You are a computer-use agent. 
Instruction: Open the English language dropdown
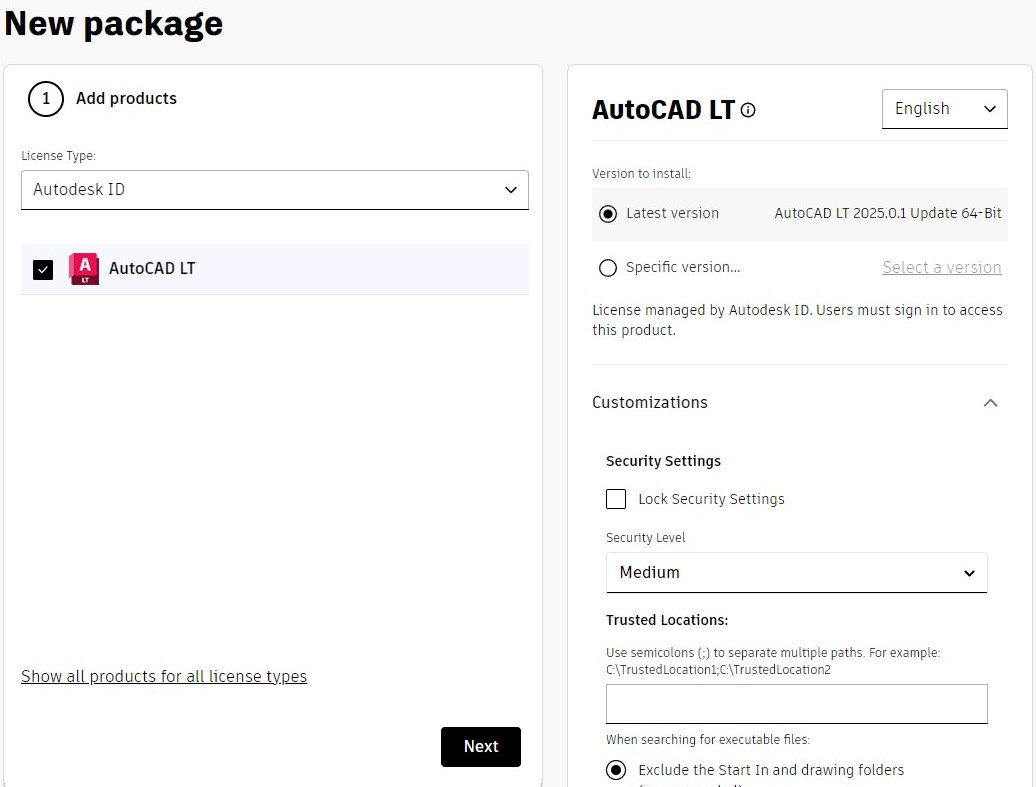click(944, 109)
